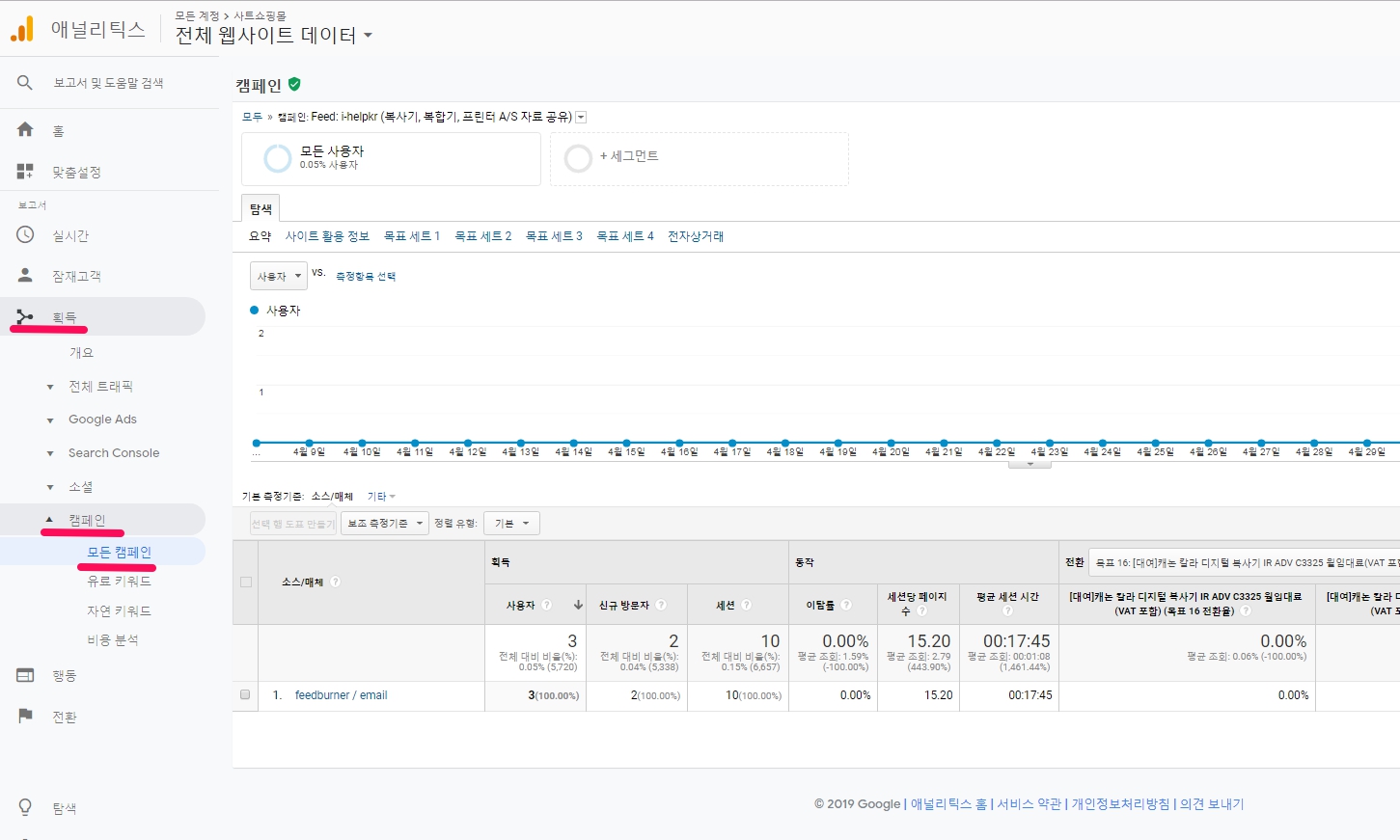This screenshot has width=1400, height=840.
Task: Open the Customization dashboard icon
Action: tap(25, 172)
